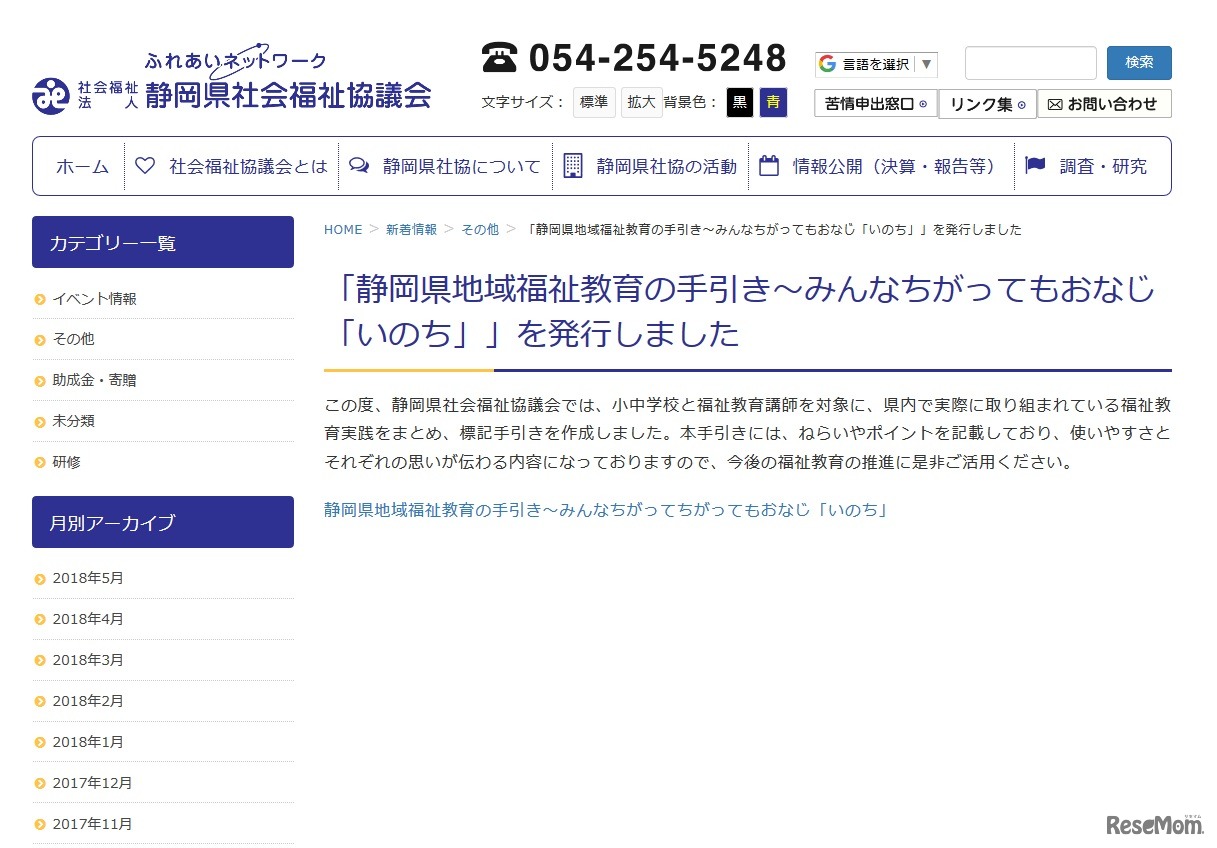The image size is (1217, 848).
Task: Expand the 2018年5月 archive entry
Action: [x=88, y=578]
